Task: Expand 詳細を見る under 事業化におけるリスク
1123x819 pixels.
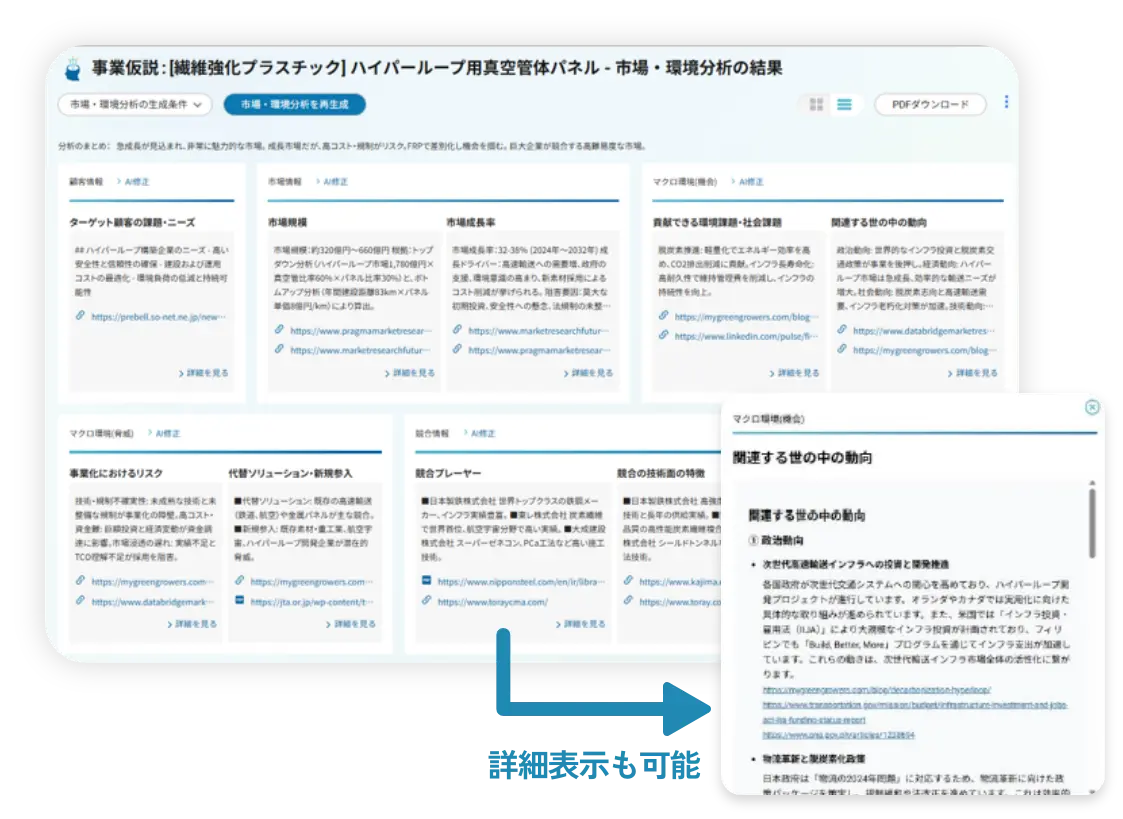Action: [193, 624]
